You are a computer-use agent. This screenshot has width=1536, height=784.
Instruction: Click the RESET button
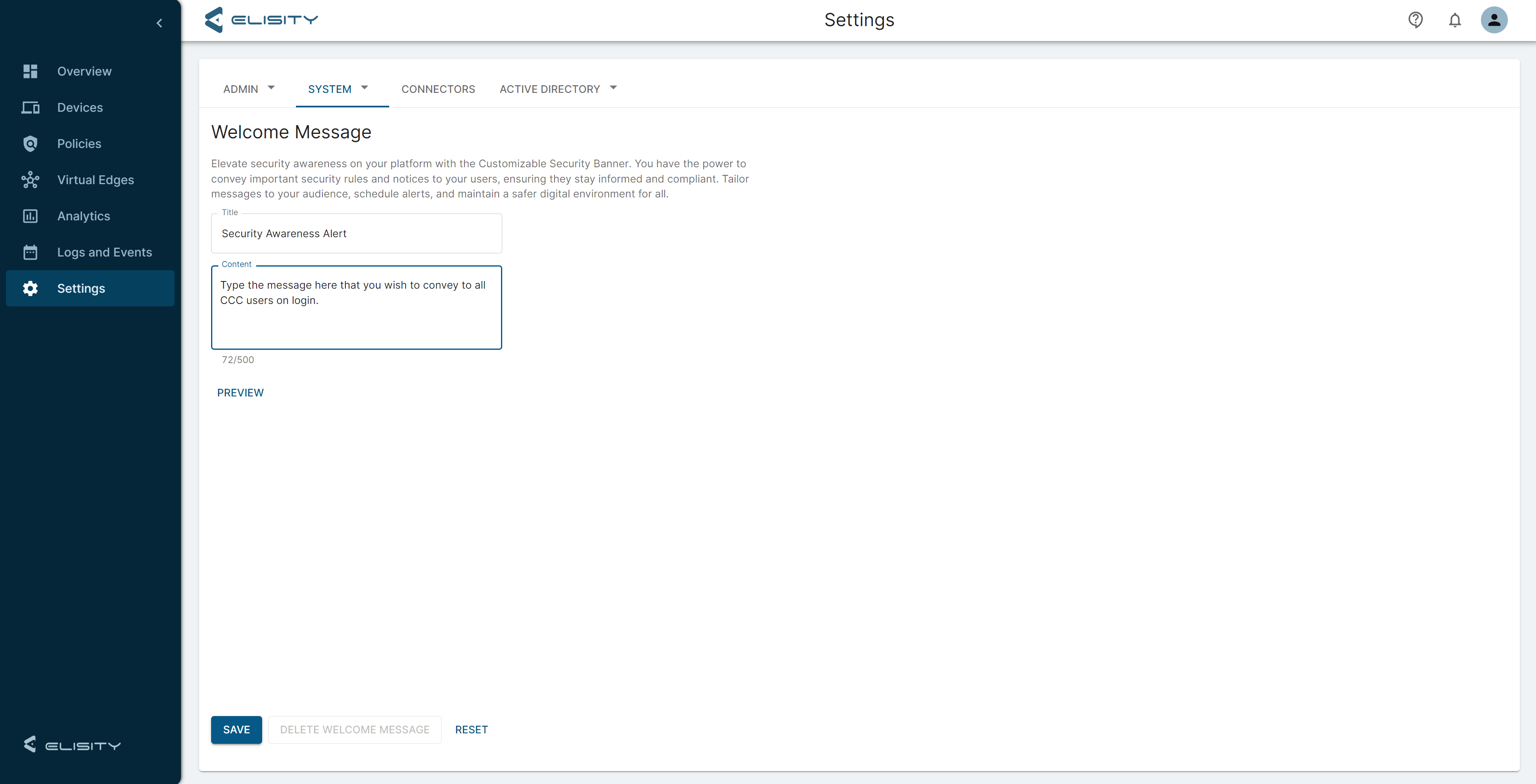point(471,730)
